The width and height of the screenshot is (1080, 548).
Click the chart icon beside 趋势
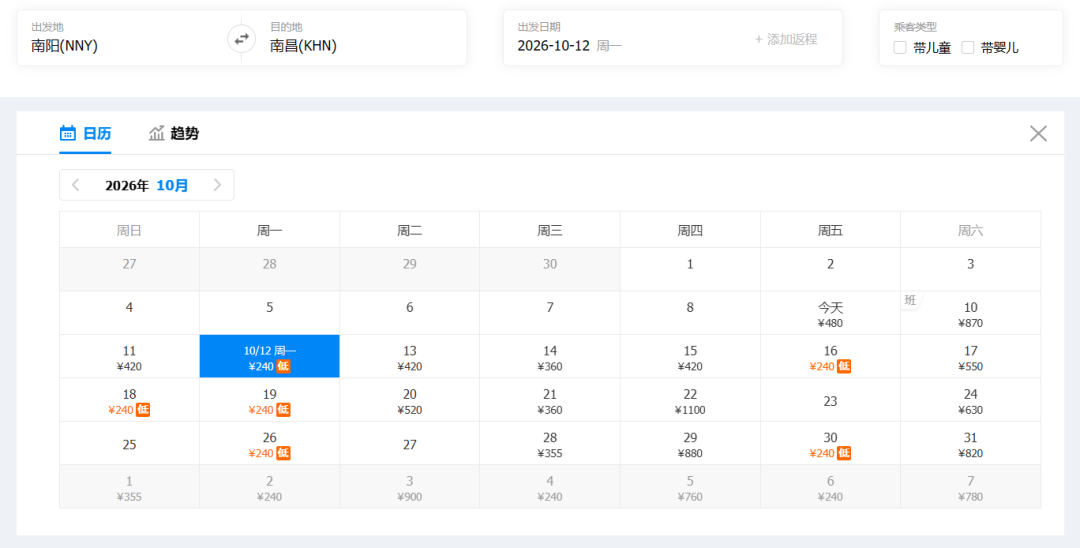pos(156,133)
